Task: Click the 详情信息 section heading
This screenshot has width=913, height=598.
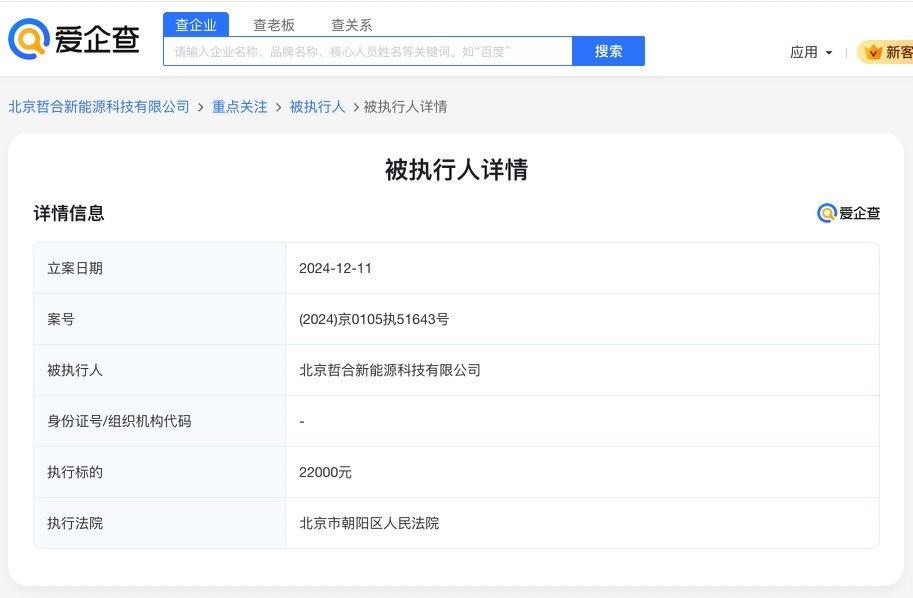Action: tap(69, 213)
